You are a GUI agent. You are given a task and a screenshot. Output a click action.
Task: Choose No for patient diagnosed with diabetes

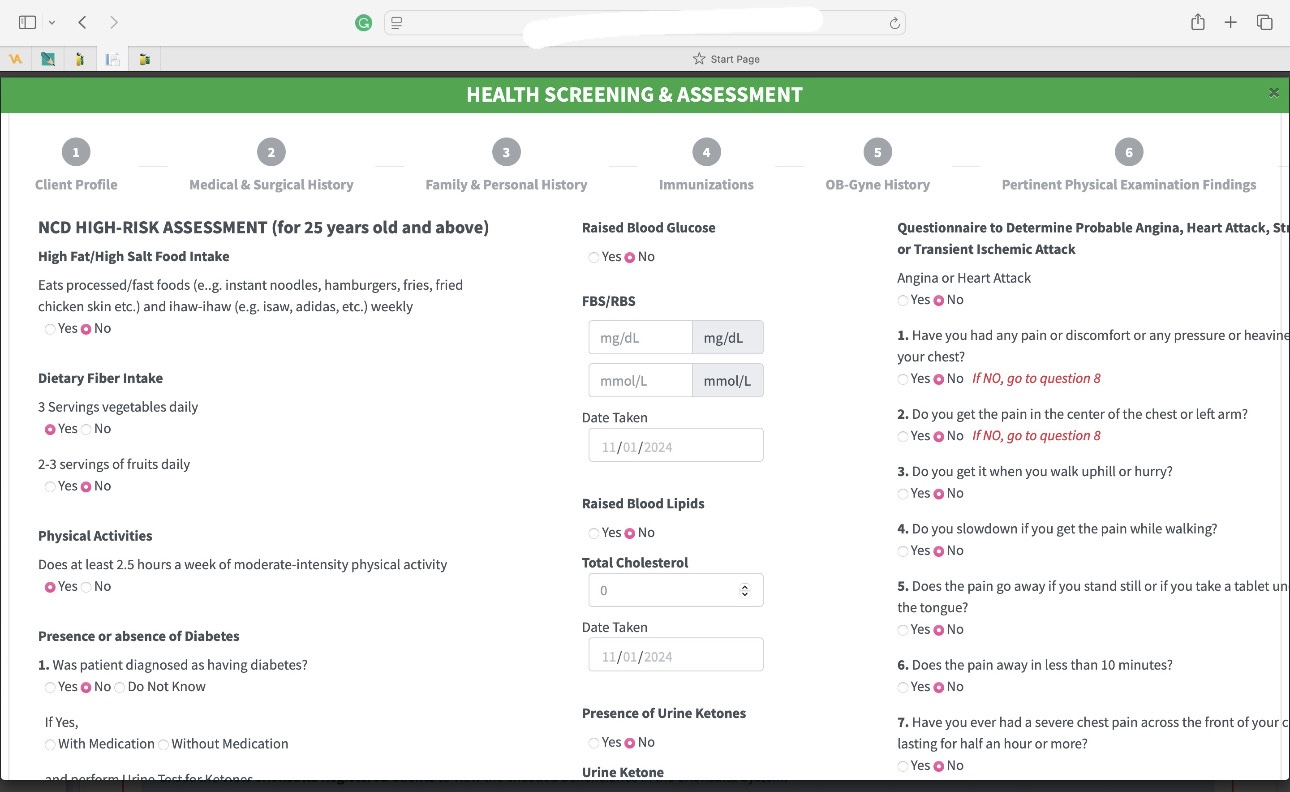(x=86, y=687)
